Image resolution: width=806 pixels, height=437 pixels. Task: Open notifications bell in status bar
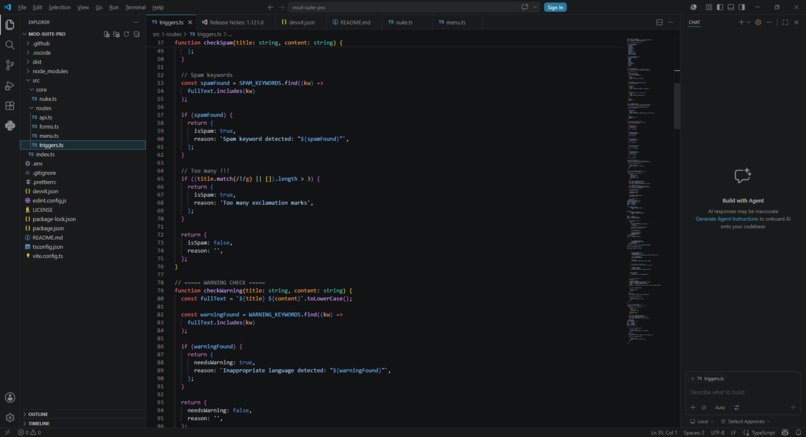pos(798,432)
